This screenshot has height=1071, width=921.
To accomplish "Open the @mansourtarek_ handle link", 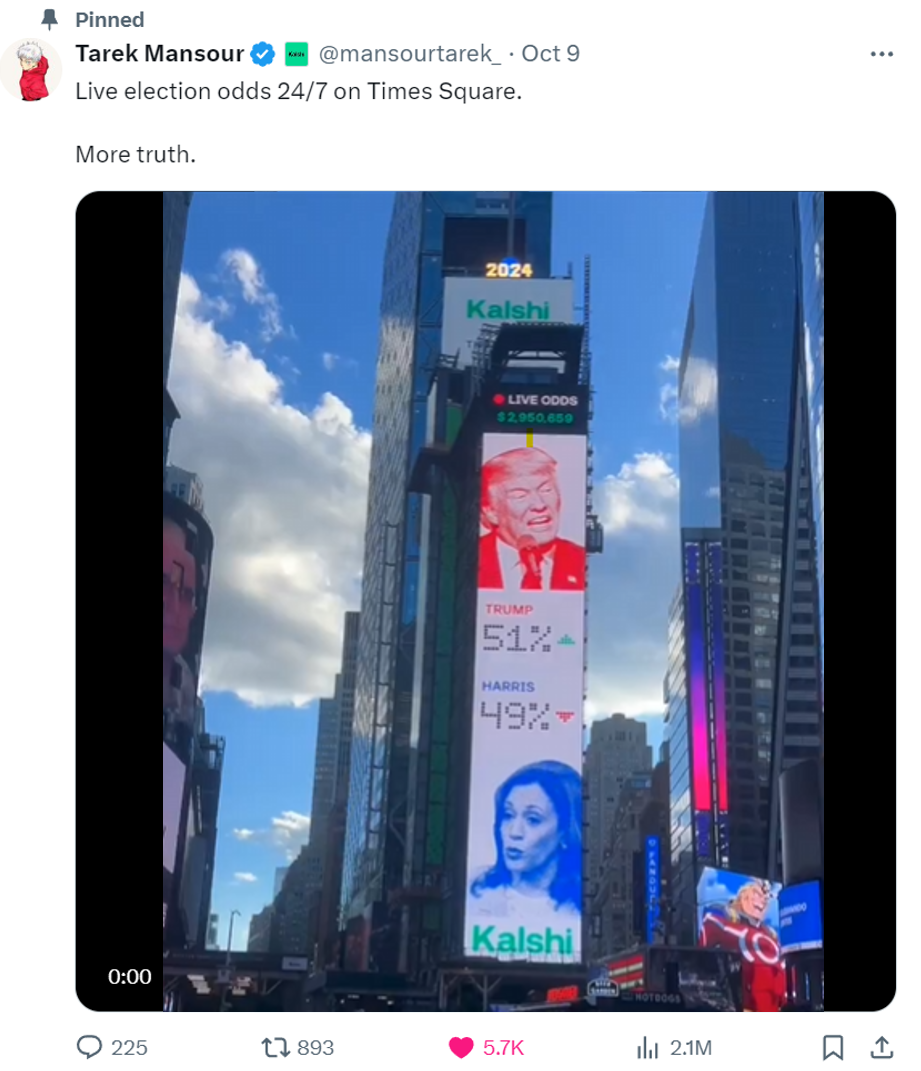I will coord(410,53).
